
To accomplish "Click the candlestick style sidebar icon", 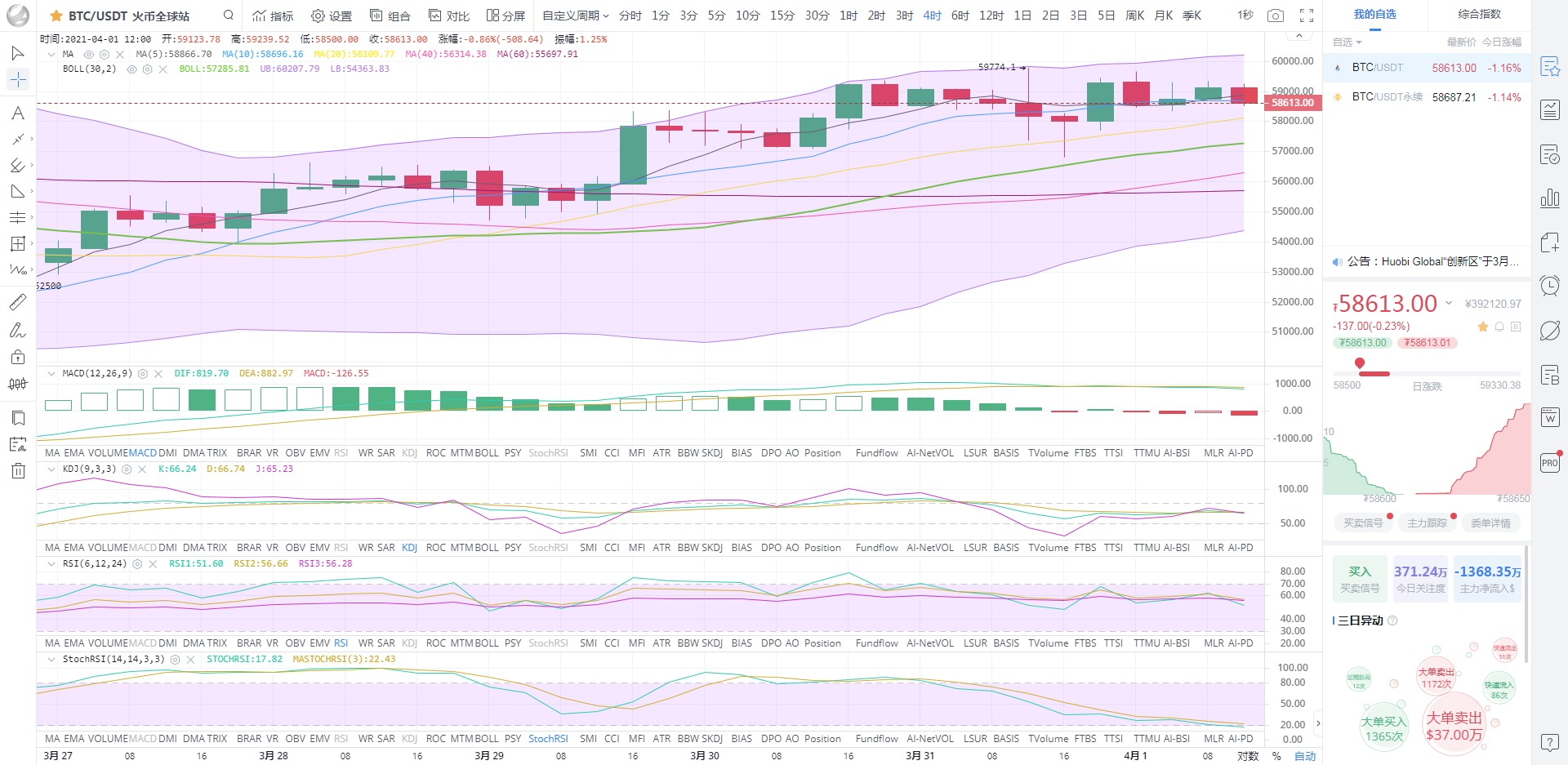I will click(18, 384).
